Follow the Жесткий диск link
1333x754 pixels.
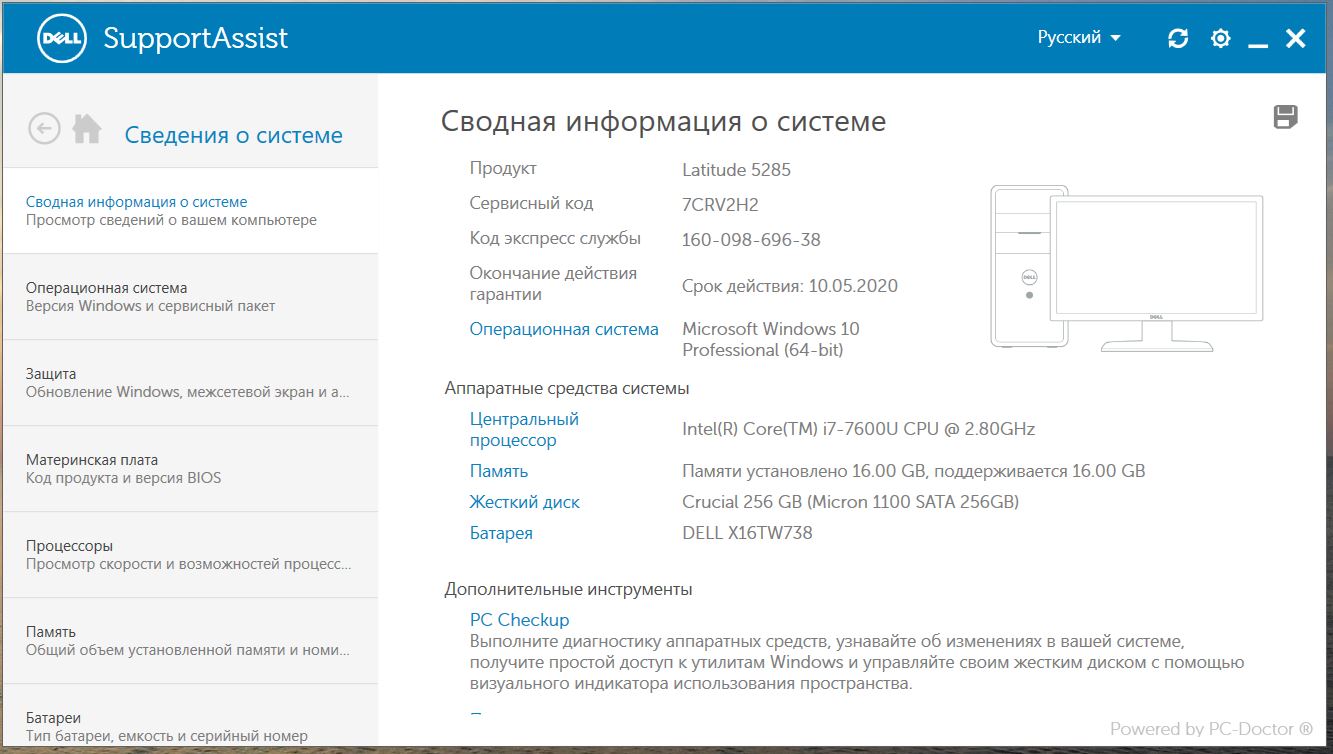pos(525,502)
